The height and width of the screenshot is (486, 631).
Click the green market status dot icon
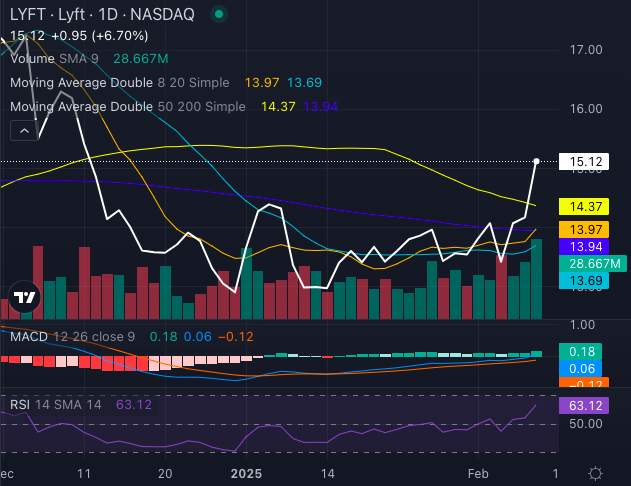click(x=220, y=15)
